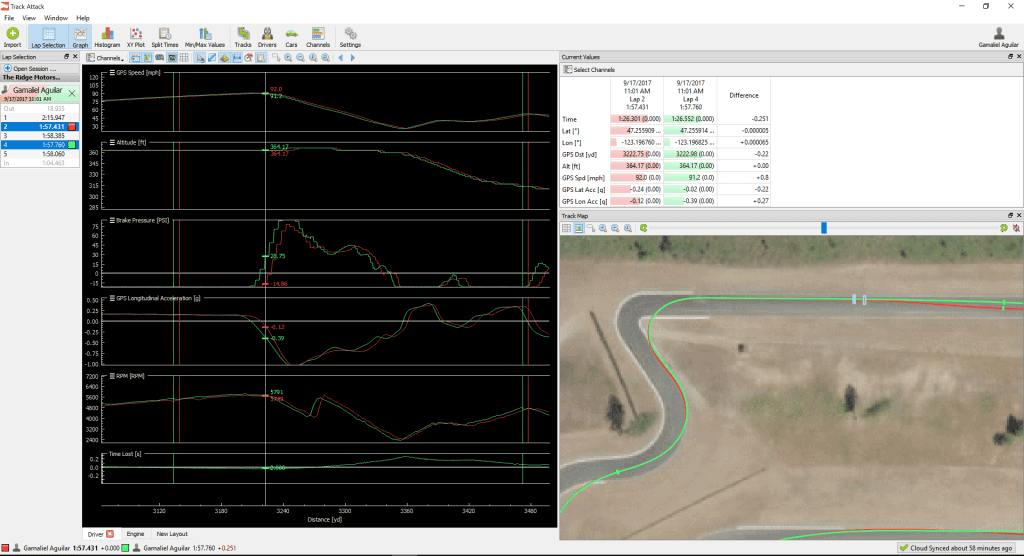Image resolution: width=1024 pixels, height=556 pixels.
Task: Open GPS Speed graph channel menu
Action: [x=112, y=73]
